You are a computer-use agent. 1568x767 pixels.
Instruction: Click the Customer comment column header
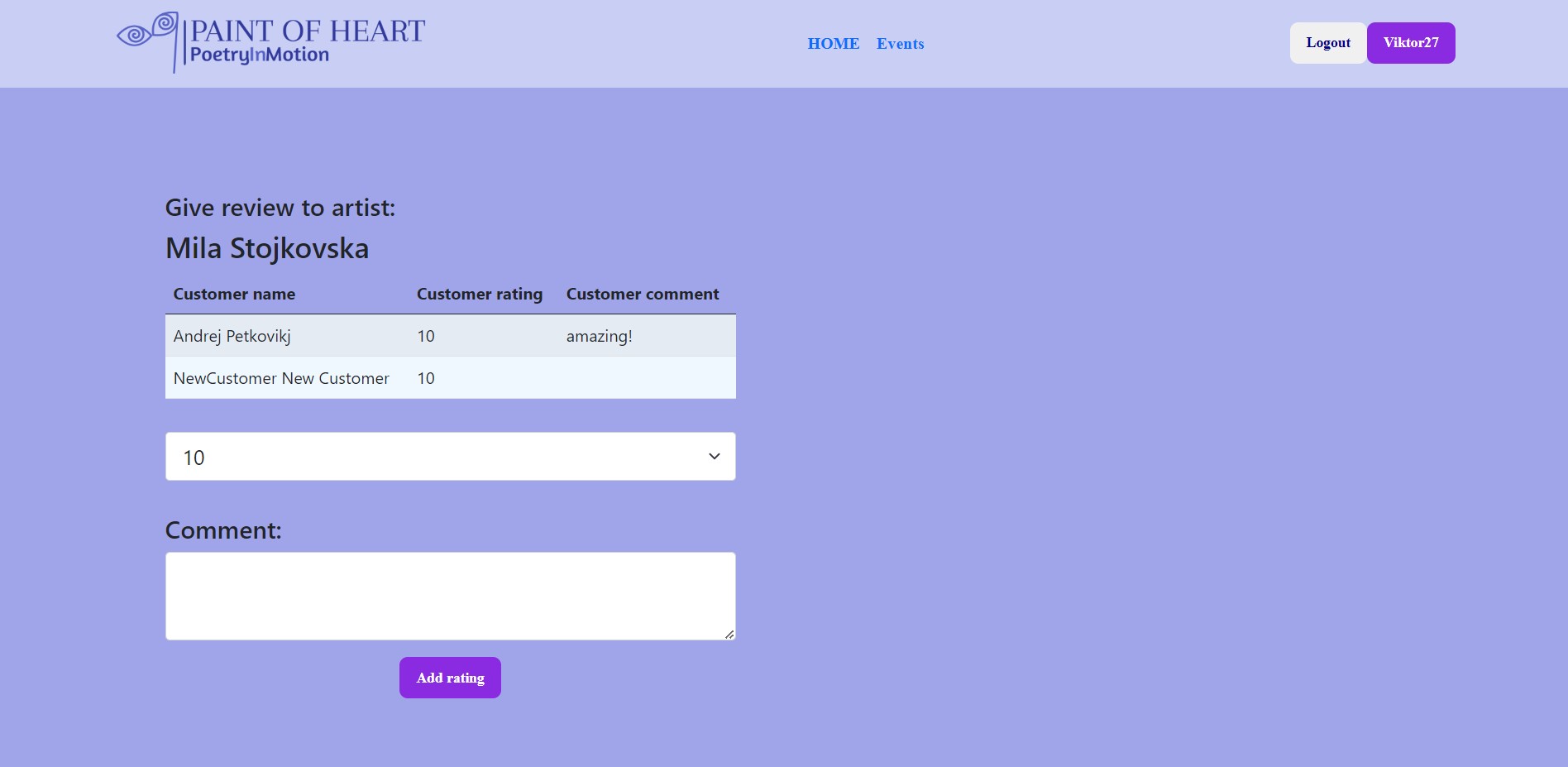pyautogui.click(x=642, y=295)
